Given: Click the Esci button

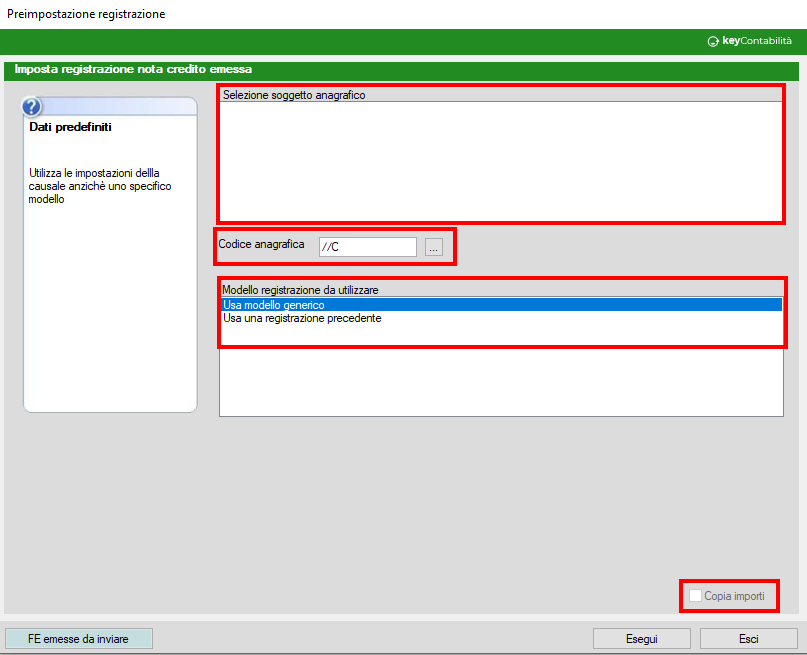Looking at the screenshot, I should point(748,639).
